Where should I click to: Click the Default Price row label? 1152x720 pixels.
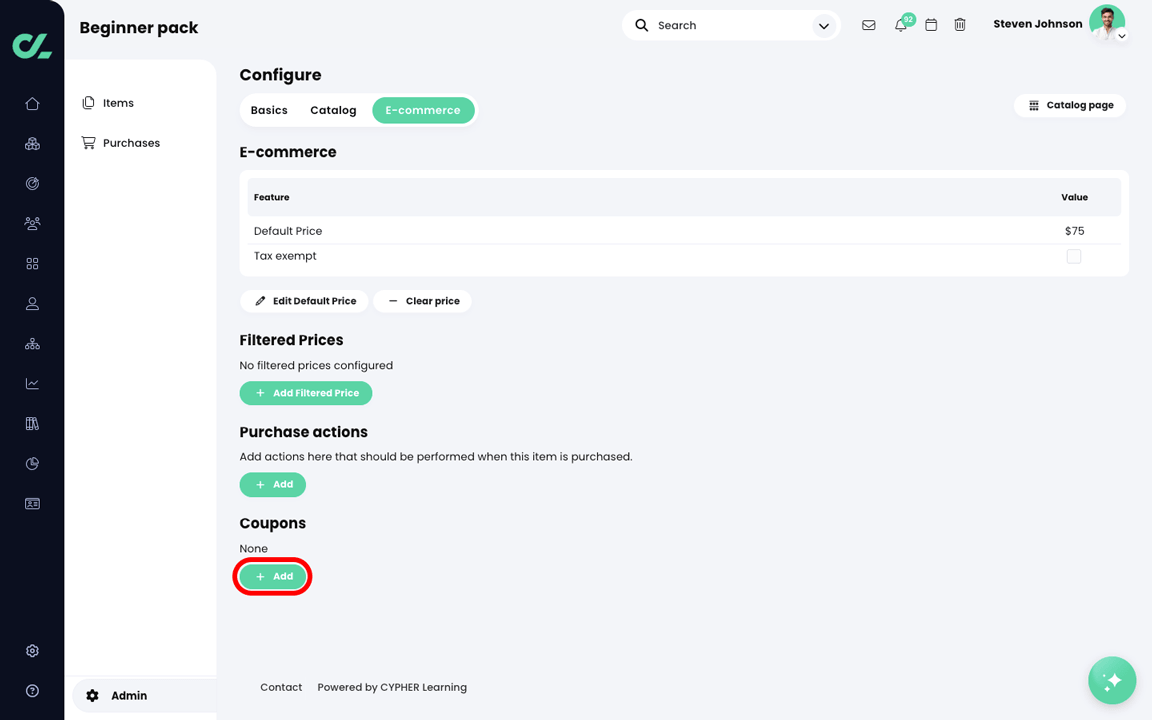tap(288, 231)
